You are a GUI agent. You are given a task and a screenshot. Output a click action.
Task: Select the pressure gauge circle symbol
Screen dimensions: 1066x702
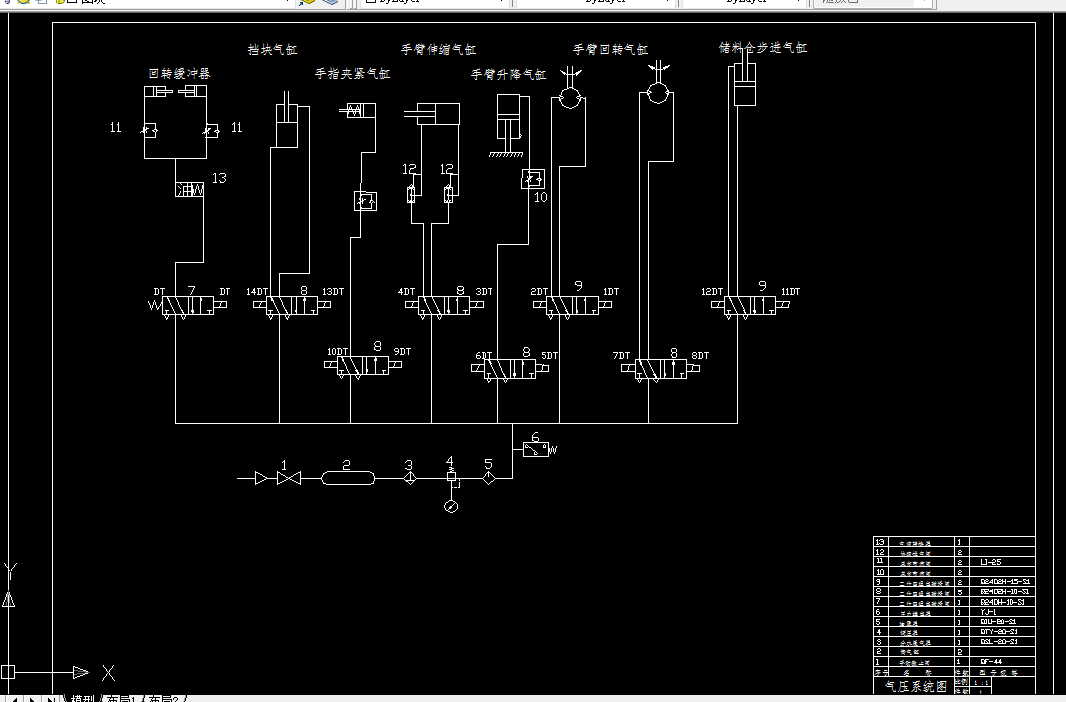point(451,506)
